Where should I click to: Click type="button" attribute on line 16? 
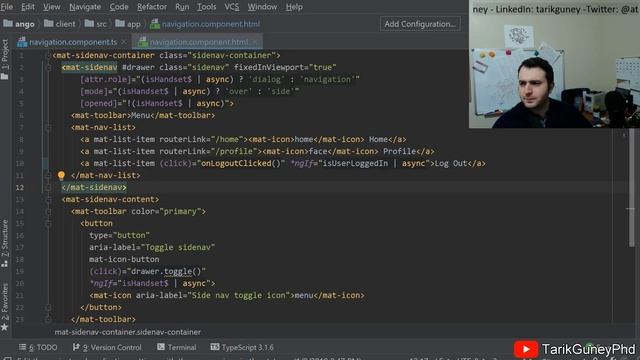(x=119, y=236)
